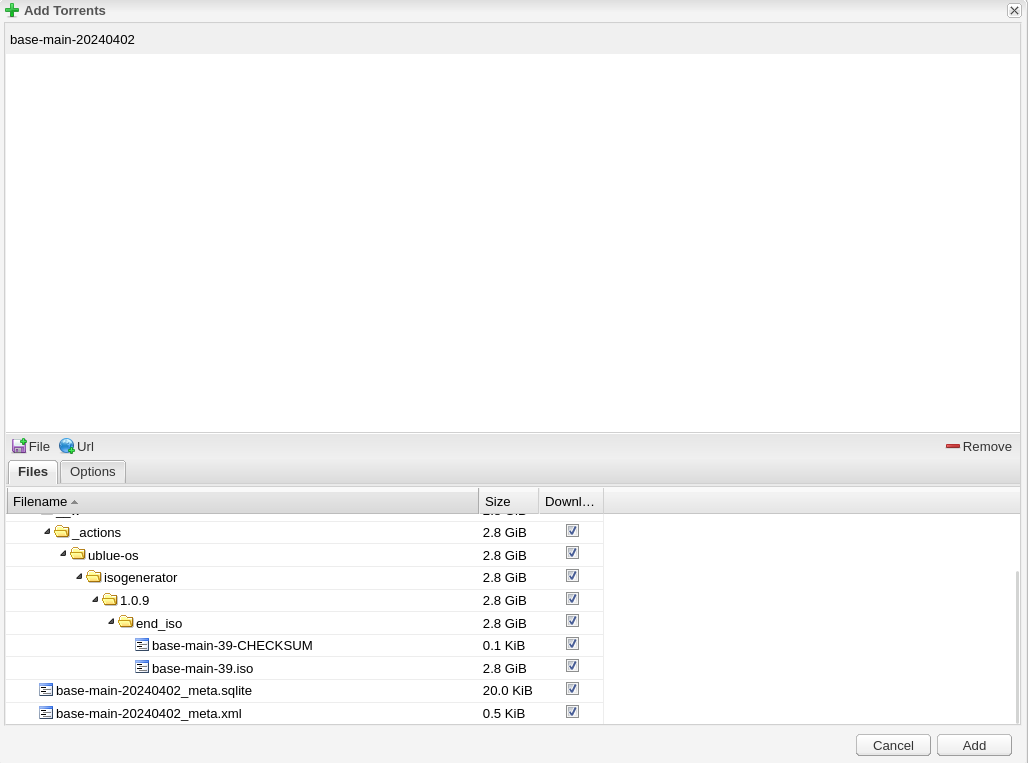Click the 0.5 KiB size cell
Screen dimensions: 1028x763
504,713
